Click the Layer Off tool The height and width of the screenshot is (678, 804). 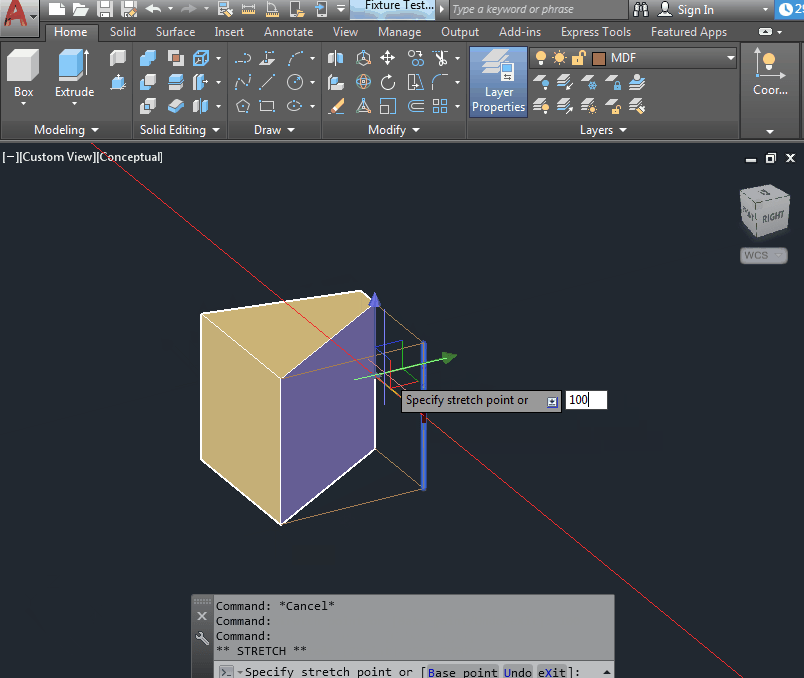coord(540,82)
